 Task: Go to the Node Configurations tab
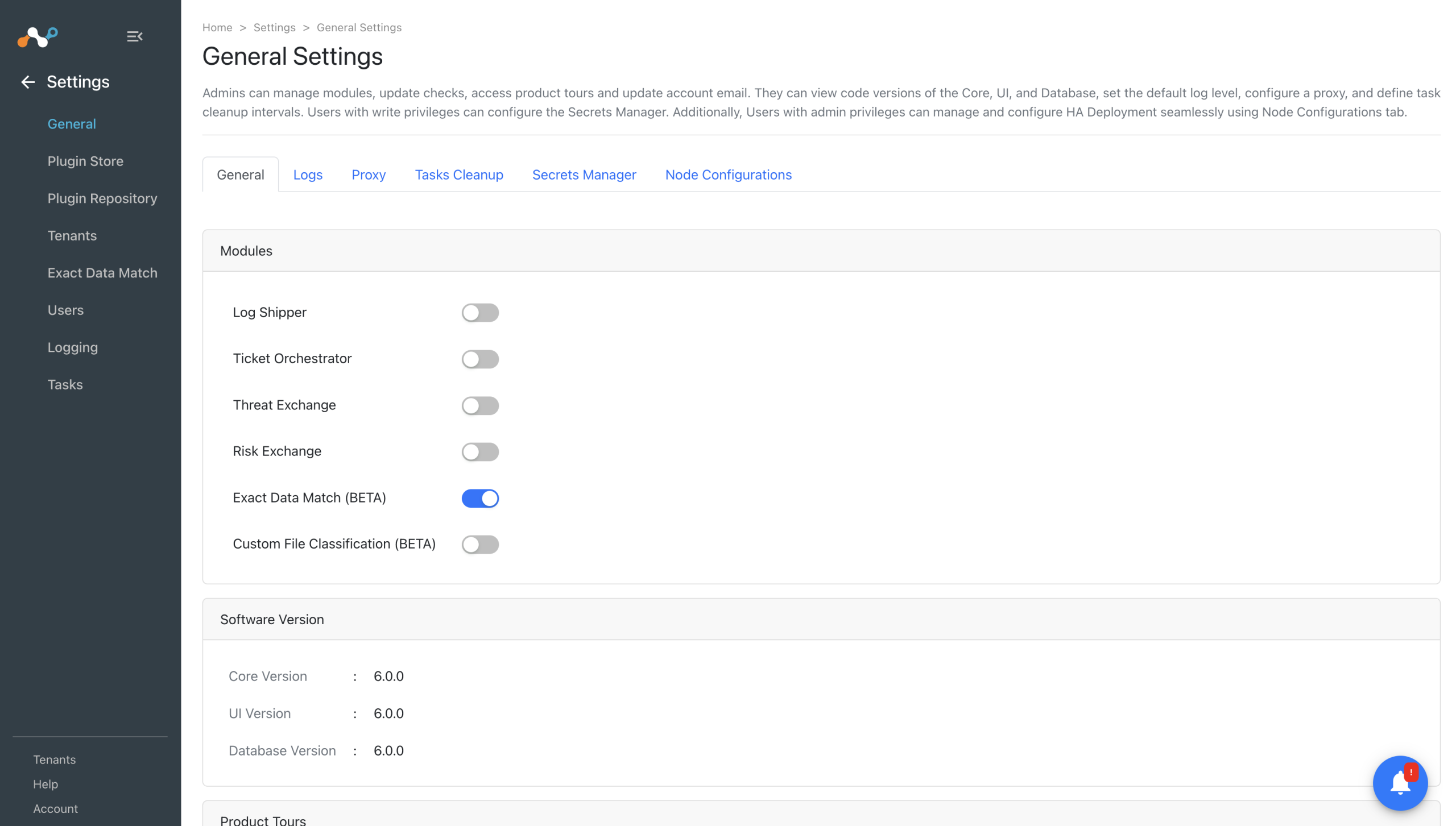[728, 175]
